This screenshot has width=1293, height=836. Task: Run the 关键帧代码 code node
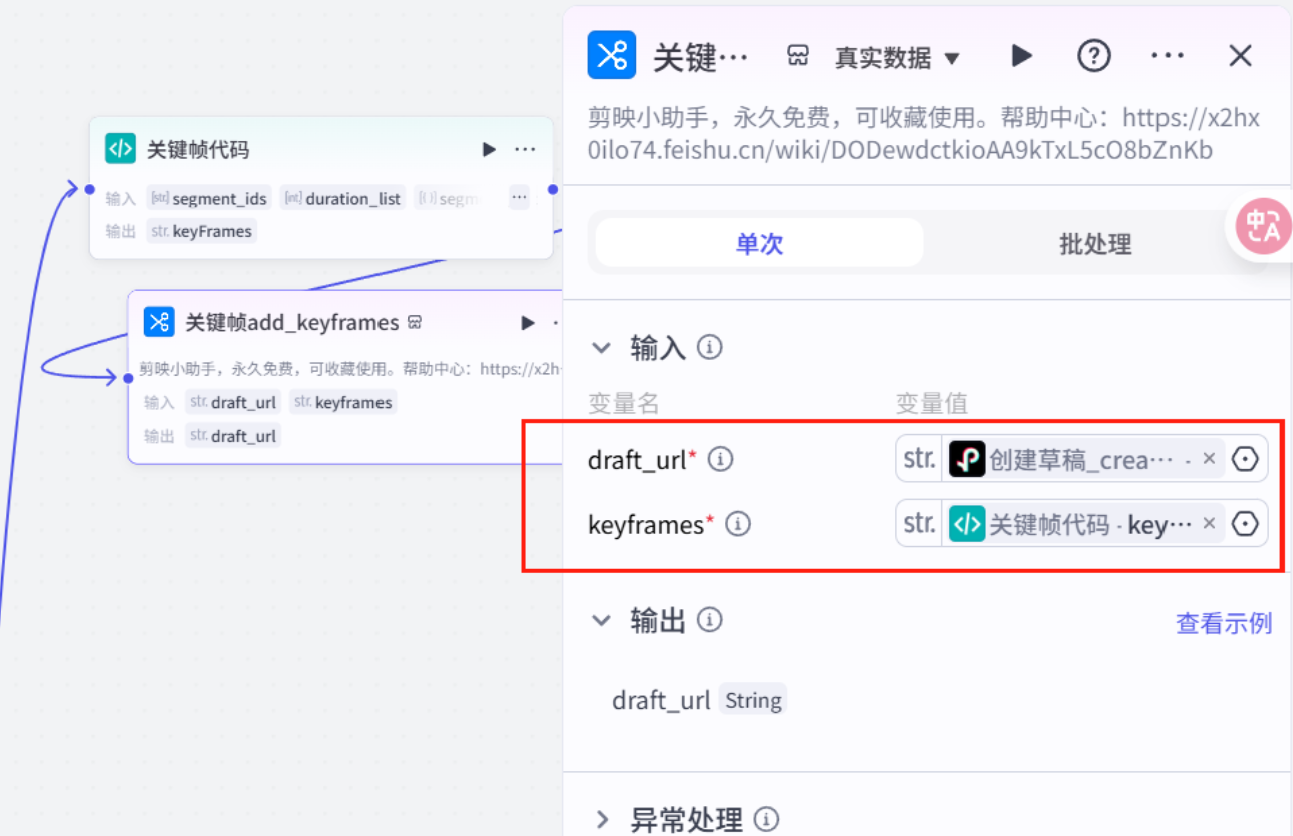coord(489,149)
